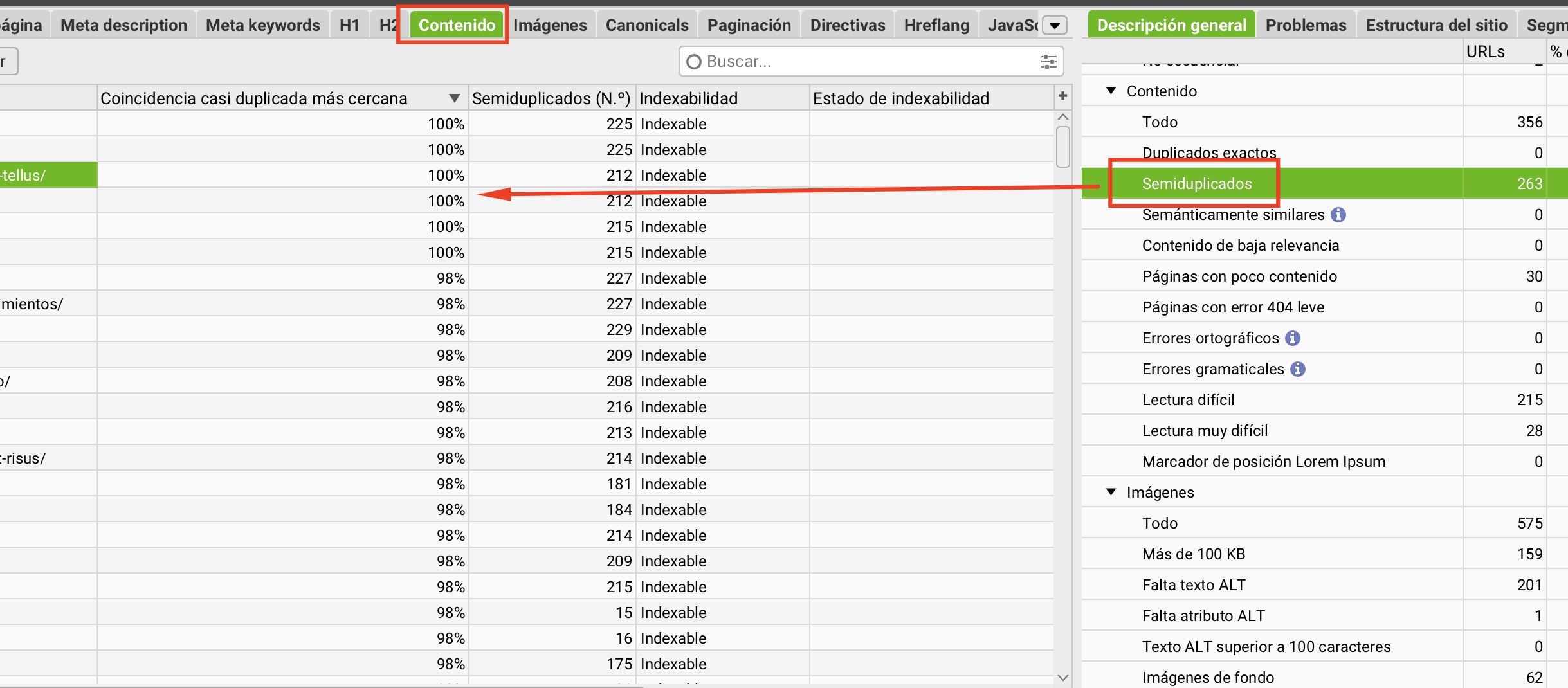Click info icon next to Errores gramaticales
Viewport: 1568px width, 688px height.
coord(1298,369)
